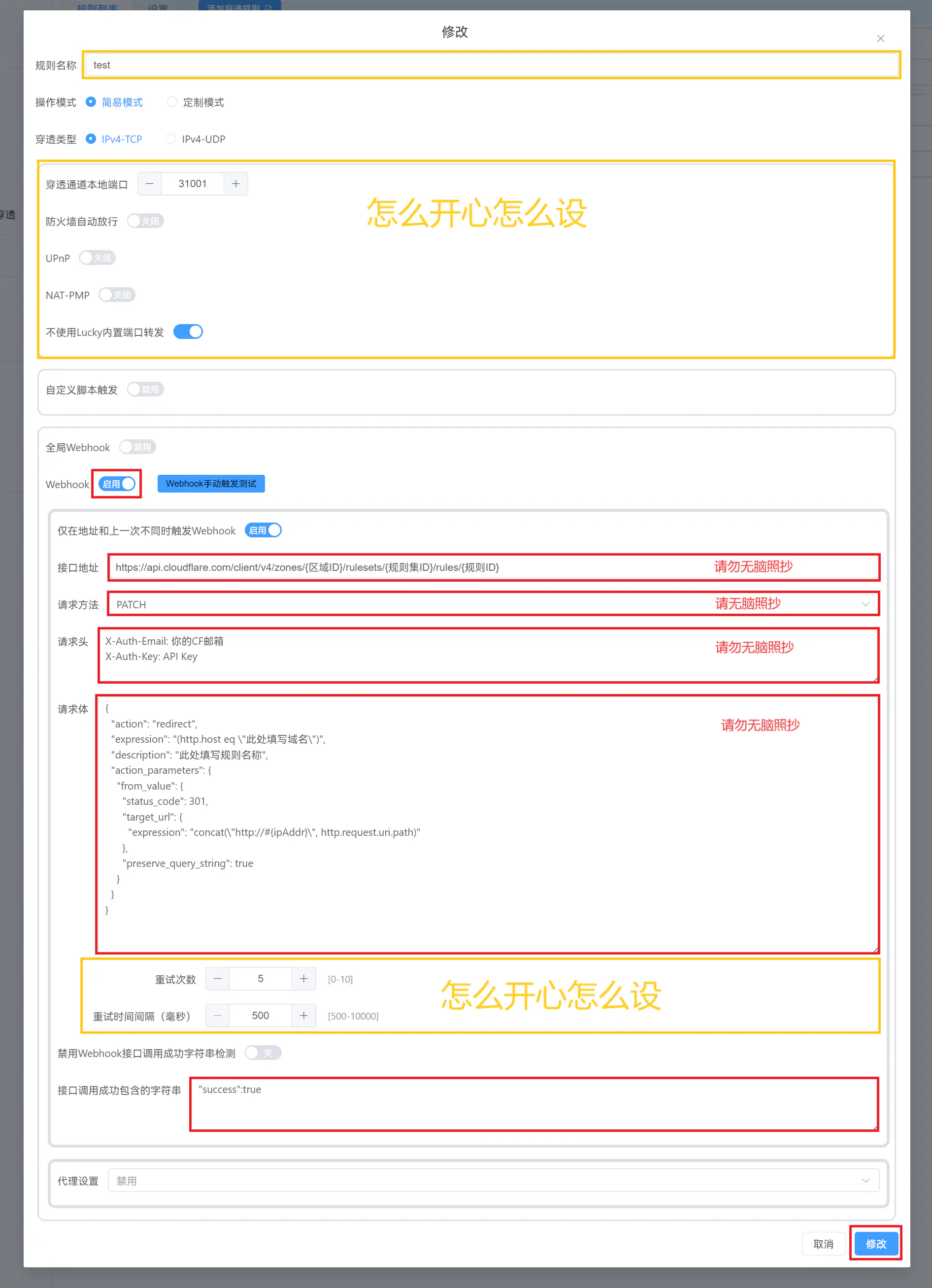932x1288 pixels.
Task: Click Webhook手动触发测试 button
Action: (211, 484)
